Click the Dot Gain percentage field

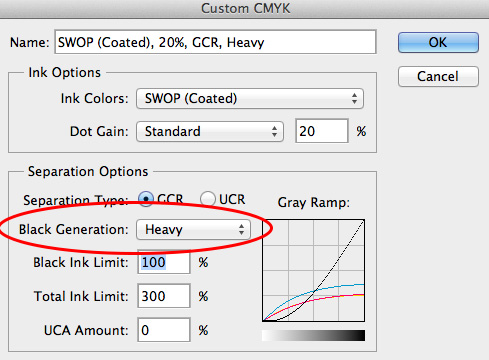322,131
